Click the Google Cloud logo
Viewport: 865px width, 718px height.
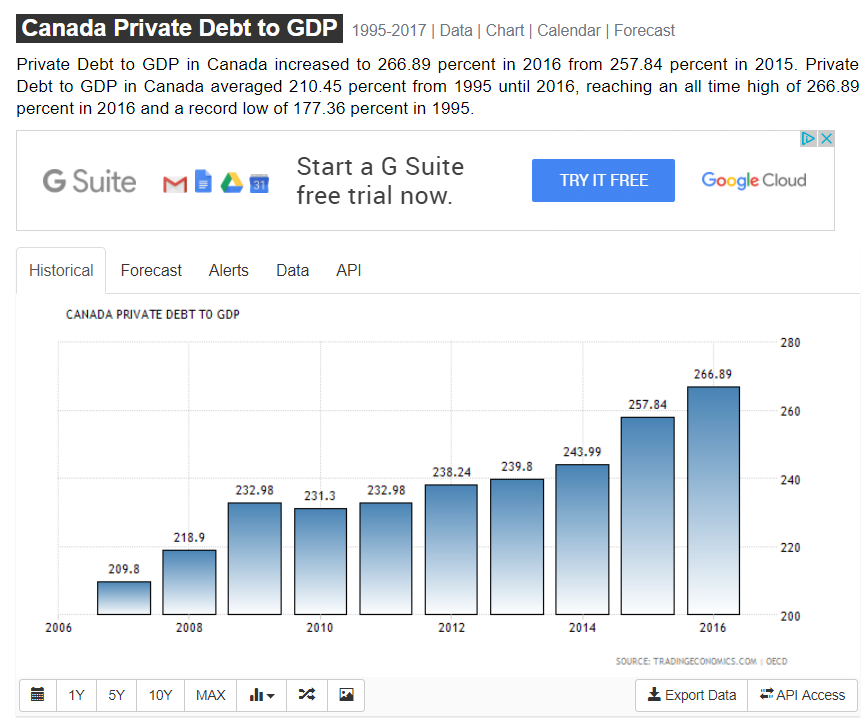point(753,181)
